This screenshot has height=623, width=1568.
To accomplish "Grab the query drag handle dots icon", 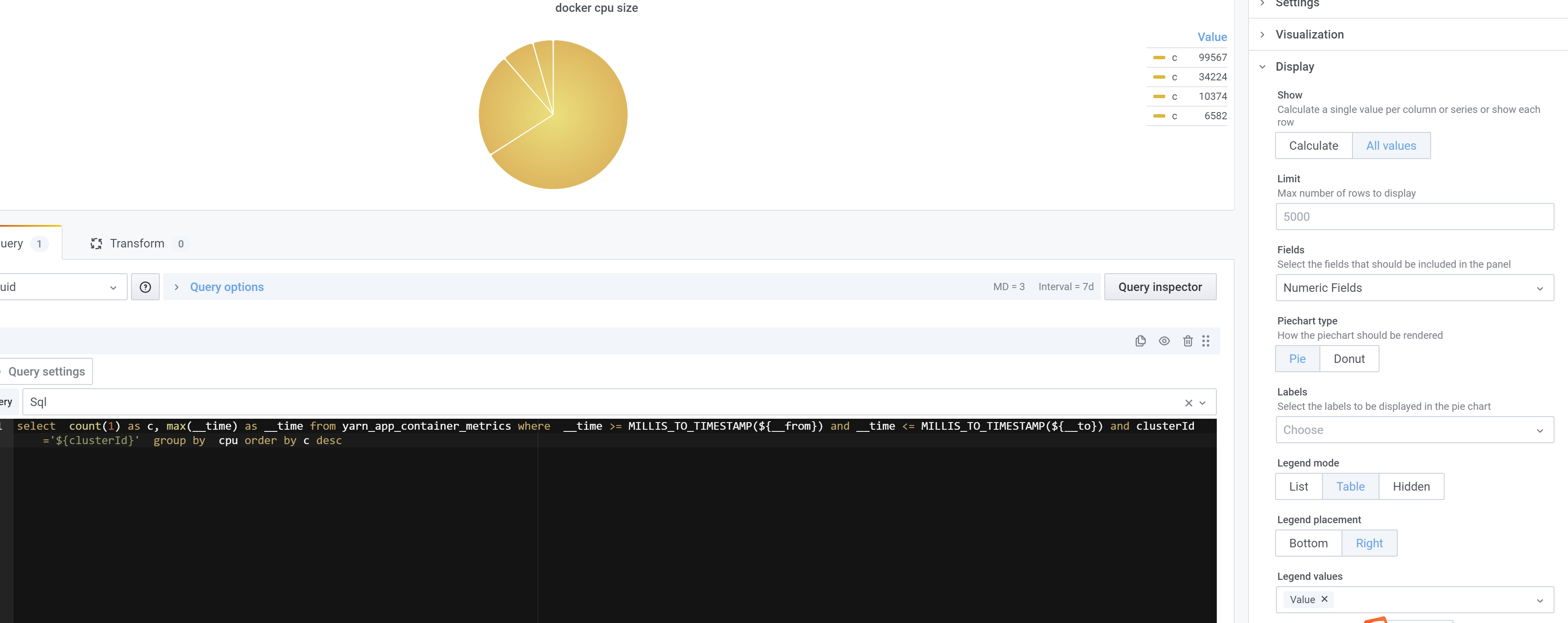I will click(1206, 340).
